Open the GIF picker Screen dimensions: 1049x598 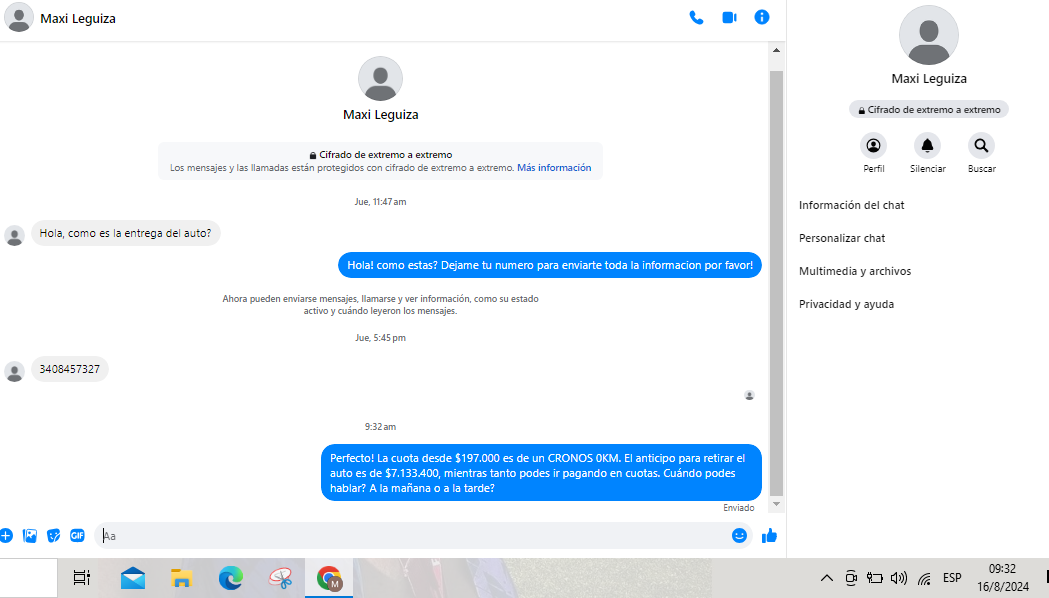tap(77, 535)
